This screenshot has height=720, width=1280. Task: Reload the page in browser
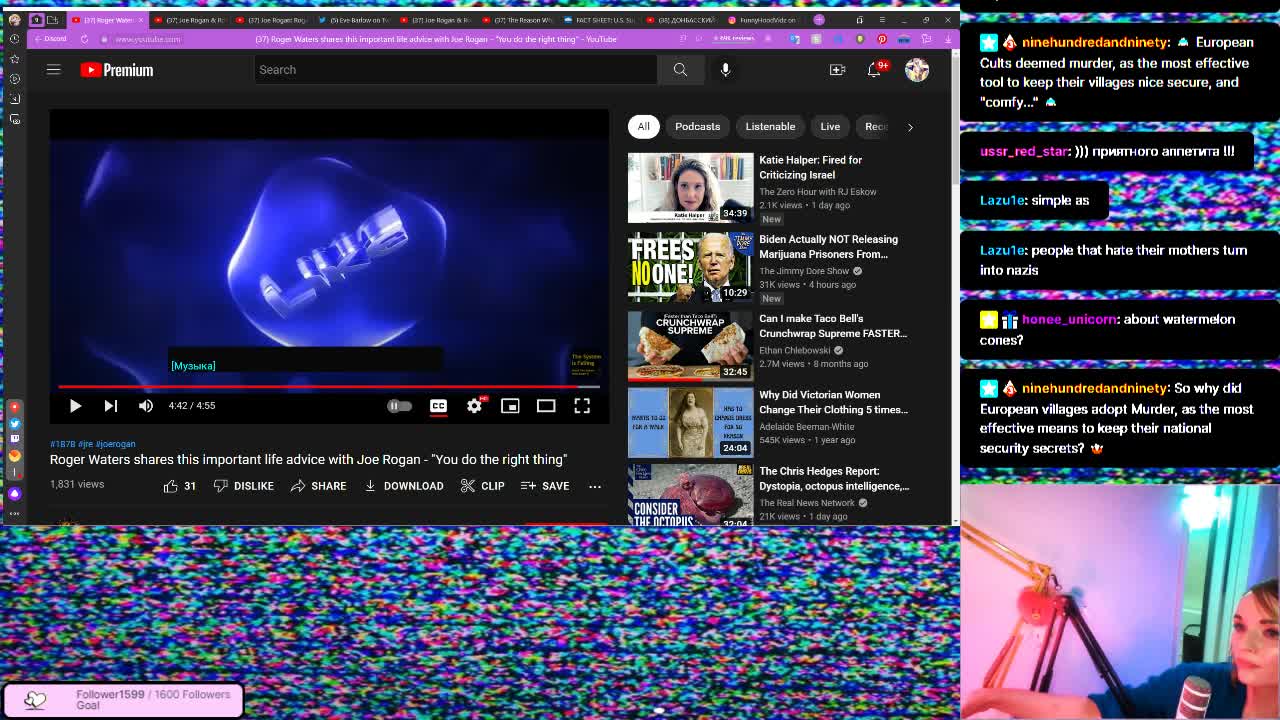[x=84, y=39]
